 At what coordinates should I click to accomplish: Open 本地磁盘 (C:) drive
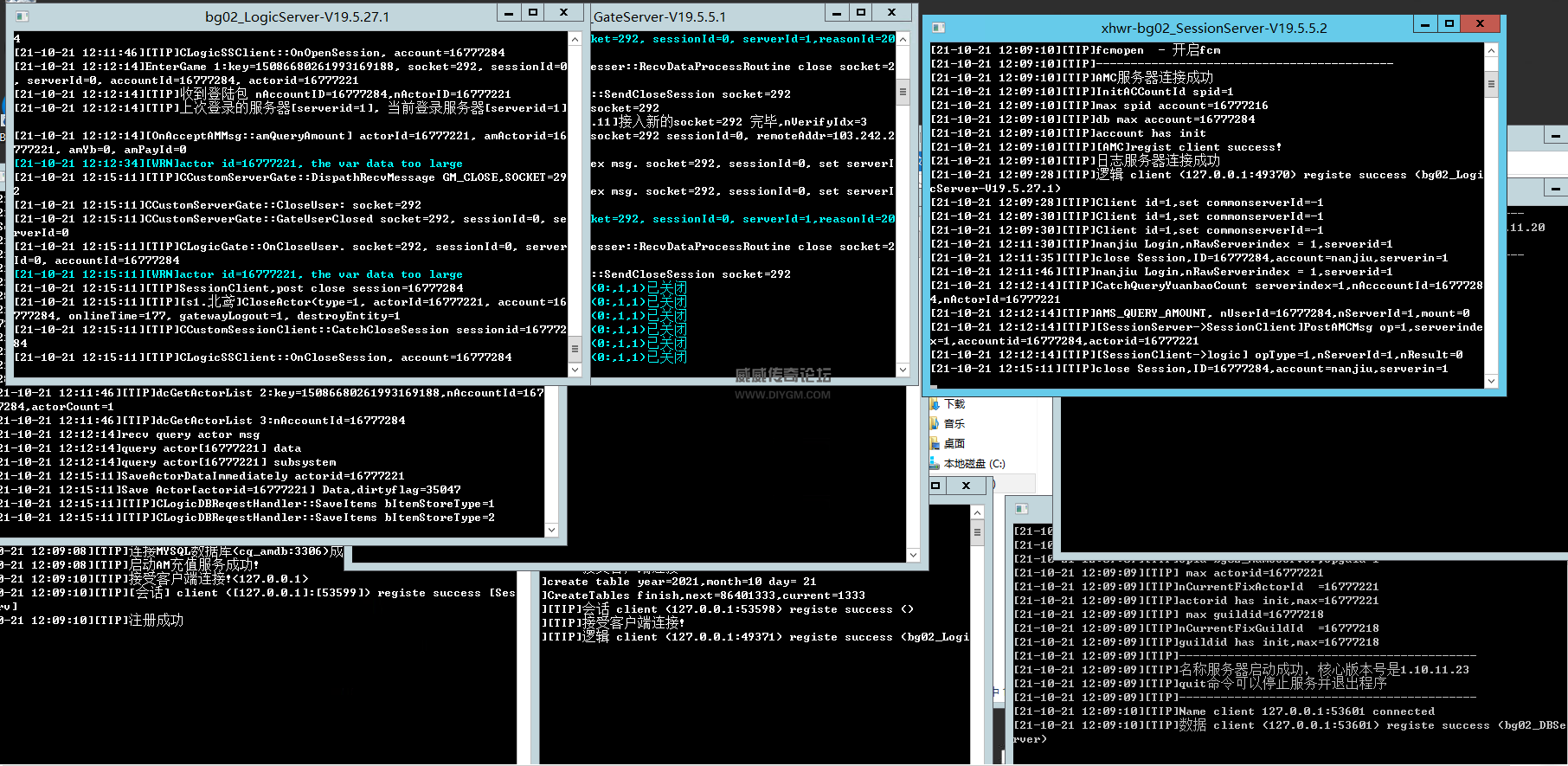pyautogui.click(x=974, y=463)
